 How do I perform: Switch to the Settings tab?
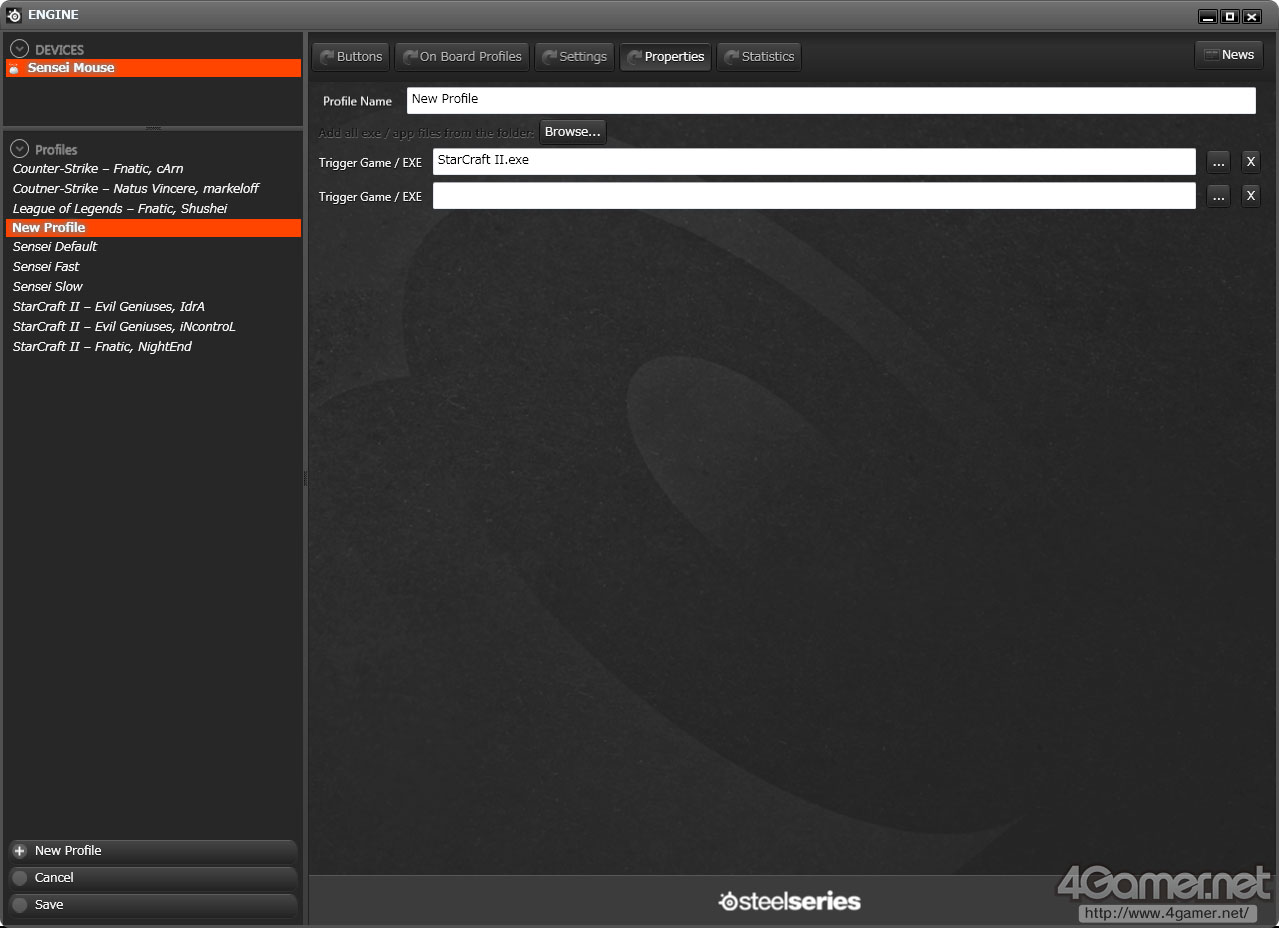(574, 57)
